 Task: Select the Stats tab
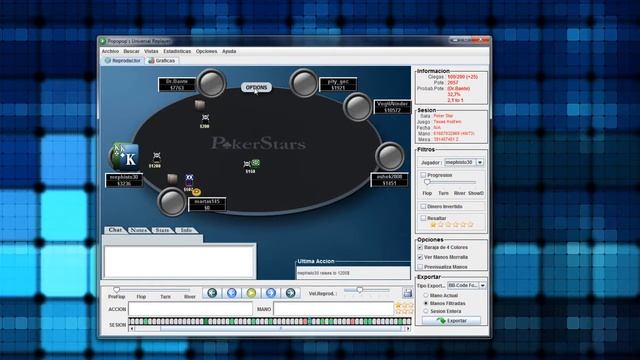pos(162,230)
